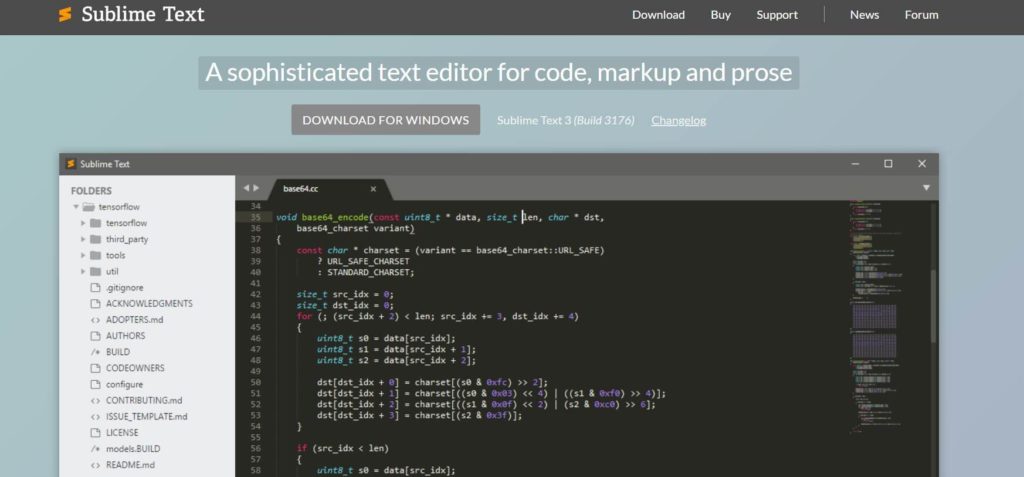
Task: Open the configure file
Action: [x=124, y=384]
